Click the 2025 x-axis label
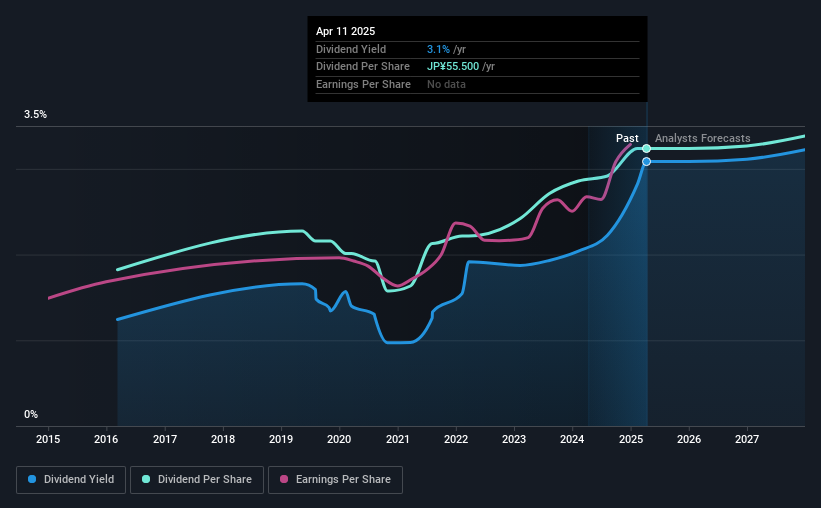This screenshot has height=508, width=821. [630, 439]
